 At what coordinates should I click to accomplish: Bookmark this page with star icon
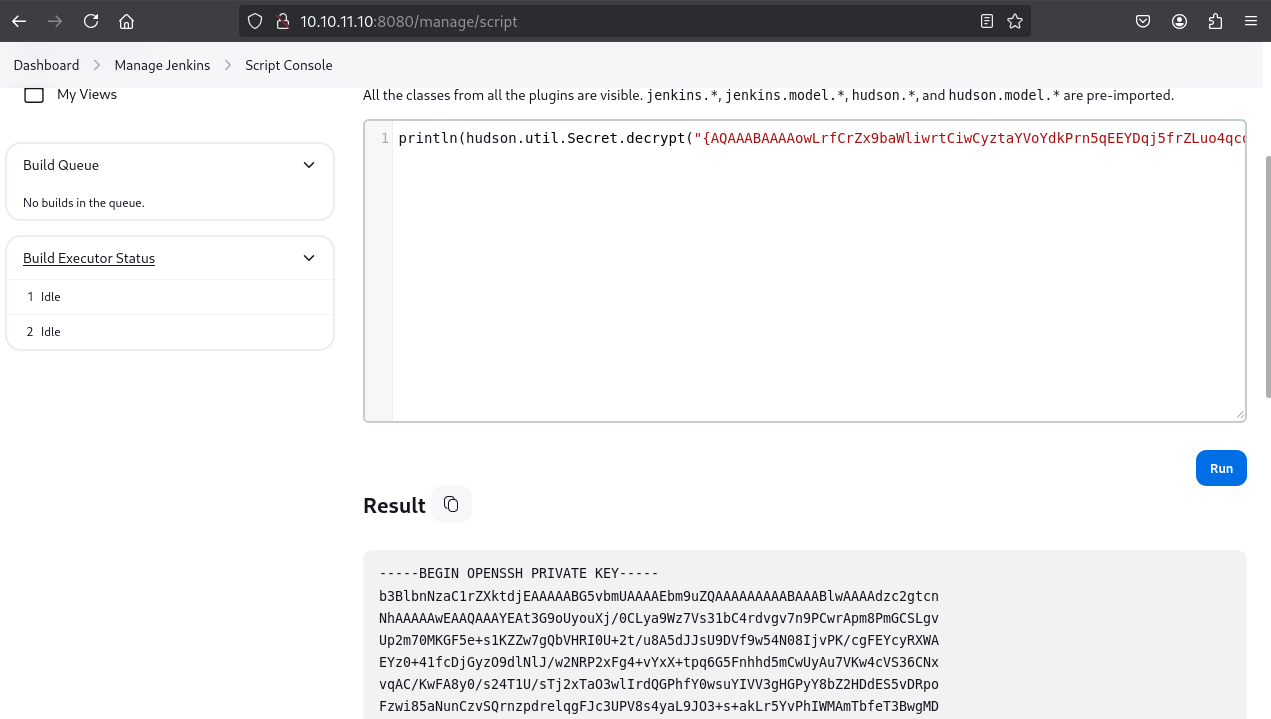point(1015,21)
